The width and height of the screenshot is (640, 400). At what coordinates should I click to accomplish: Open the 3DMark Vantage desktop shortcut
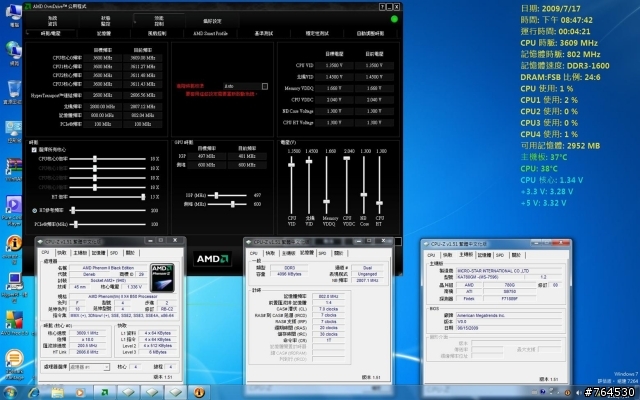(x=13, y=364)
